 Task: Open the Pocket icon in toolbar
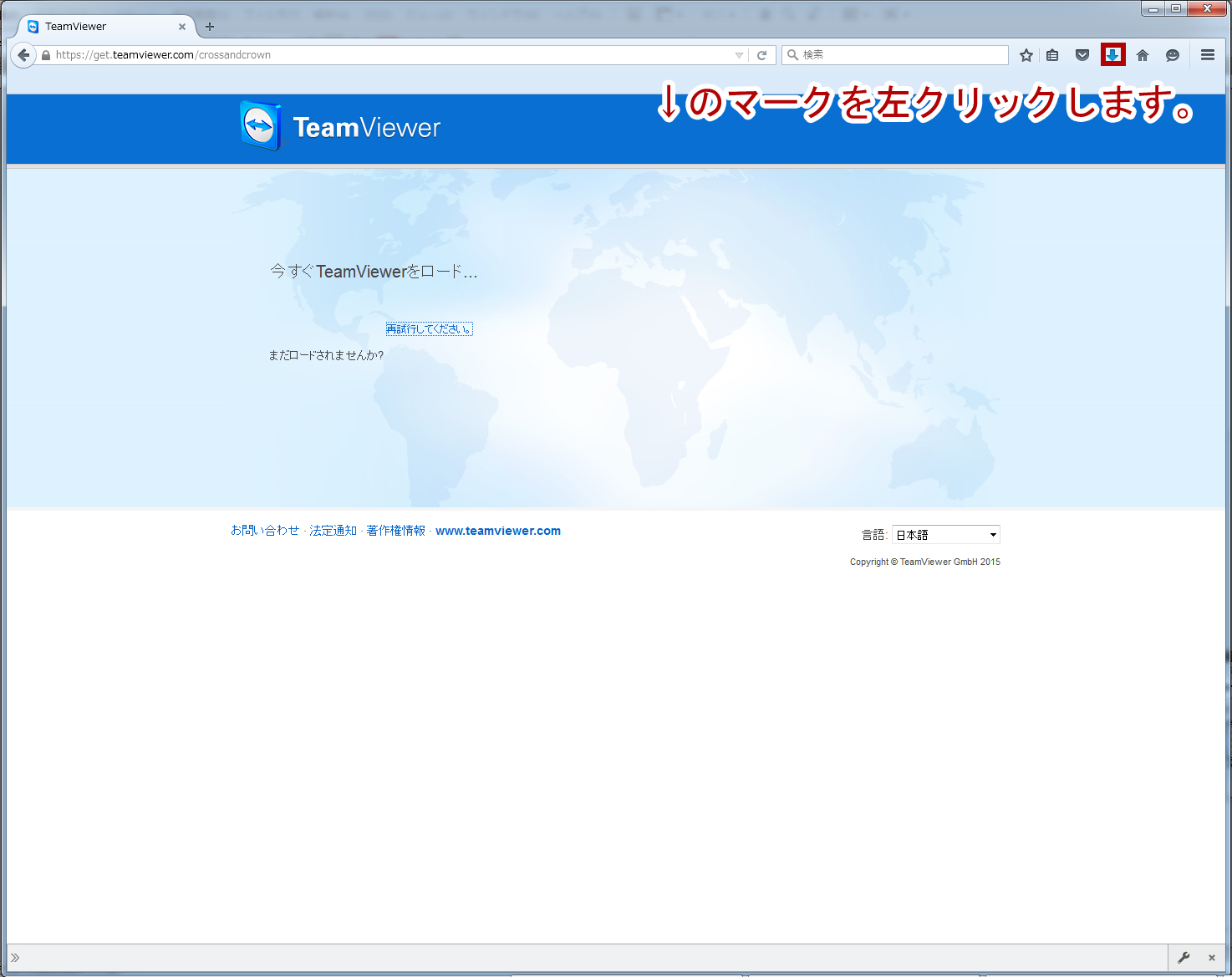[1082, 55]
